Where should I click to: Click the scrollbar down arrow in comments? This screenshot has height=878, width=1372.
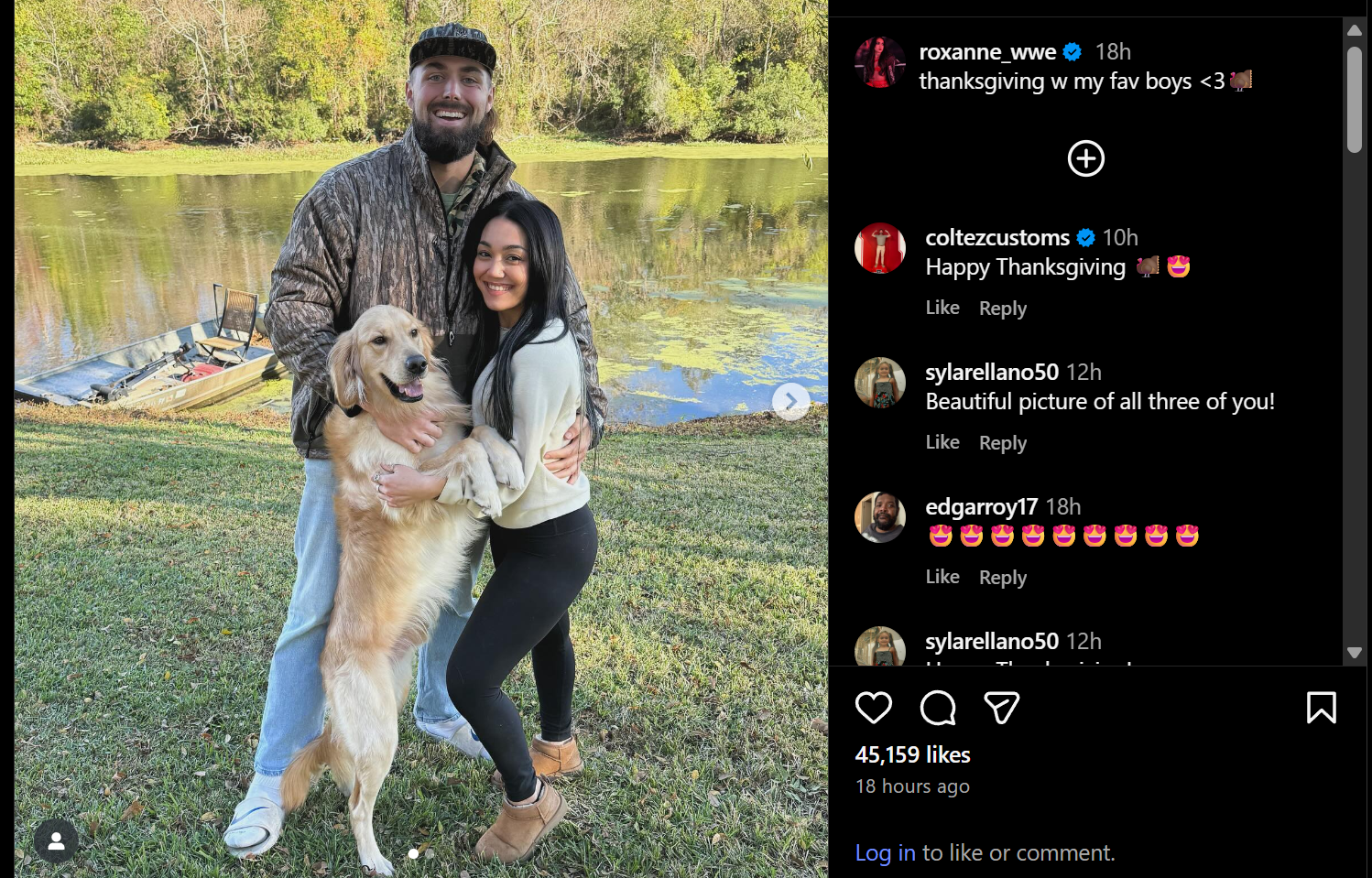coord(1355,653)
